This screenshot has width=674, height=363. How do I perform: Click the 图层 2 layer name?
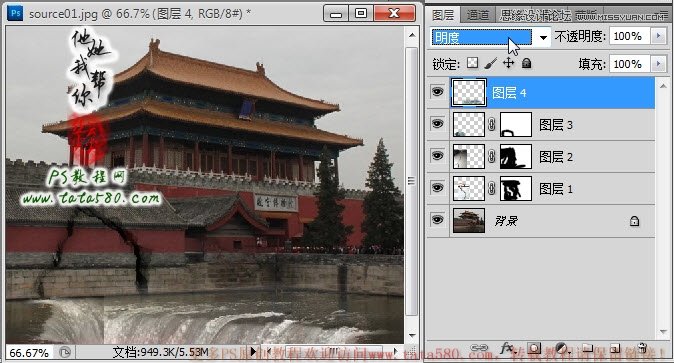(x=556, y=157)
